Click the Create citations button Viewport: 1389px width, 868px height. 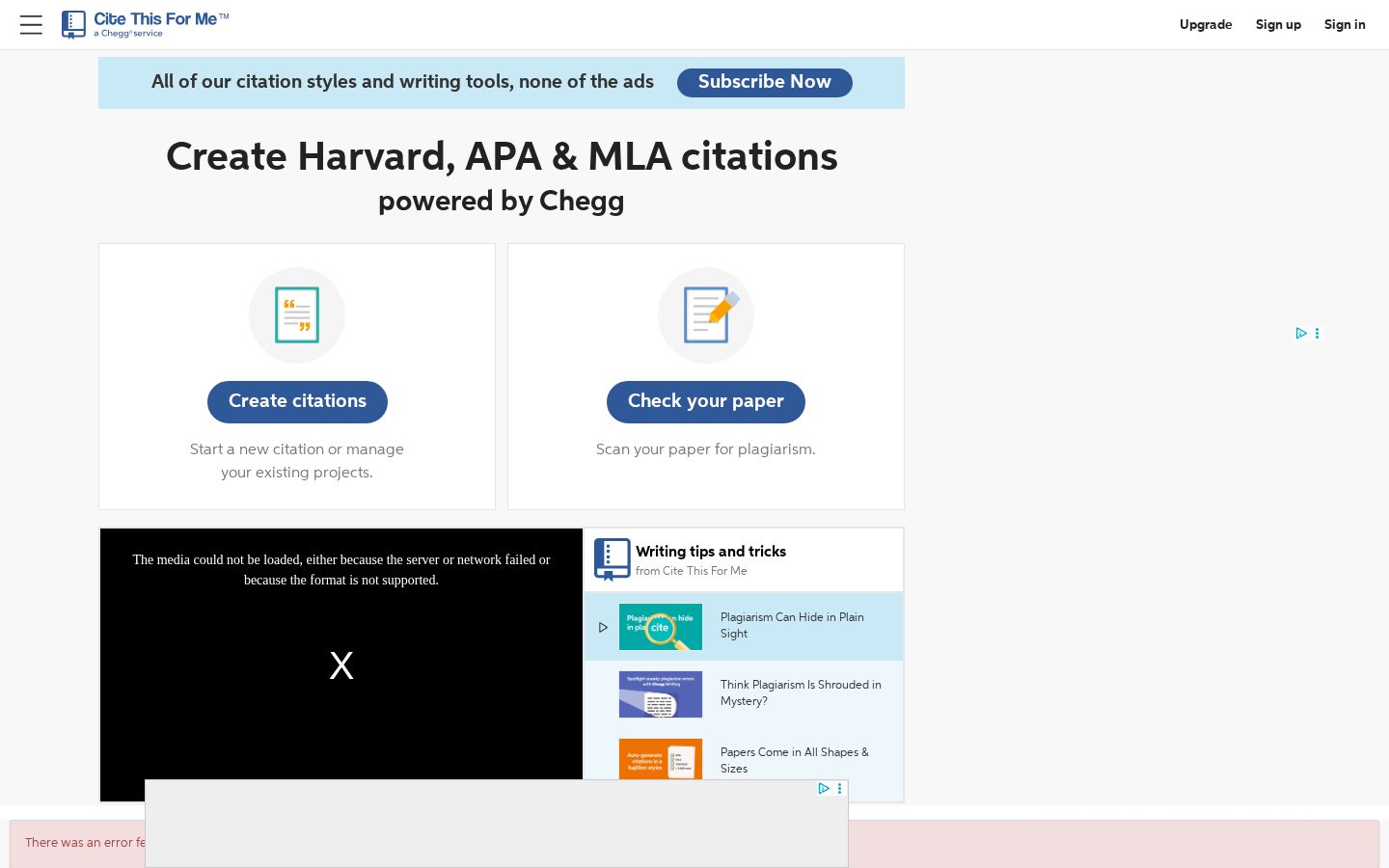[297, 401]
